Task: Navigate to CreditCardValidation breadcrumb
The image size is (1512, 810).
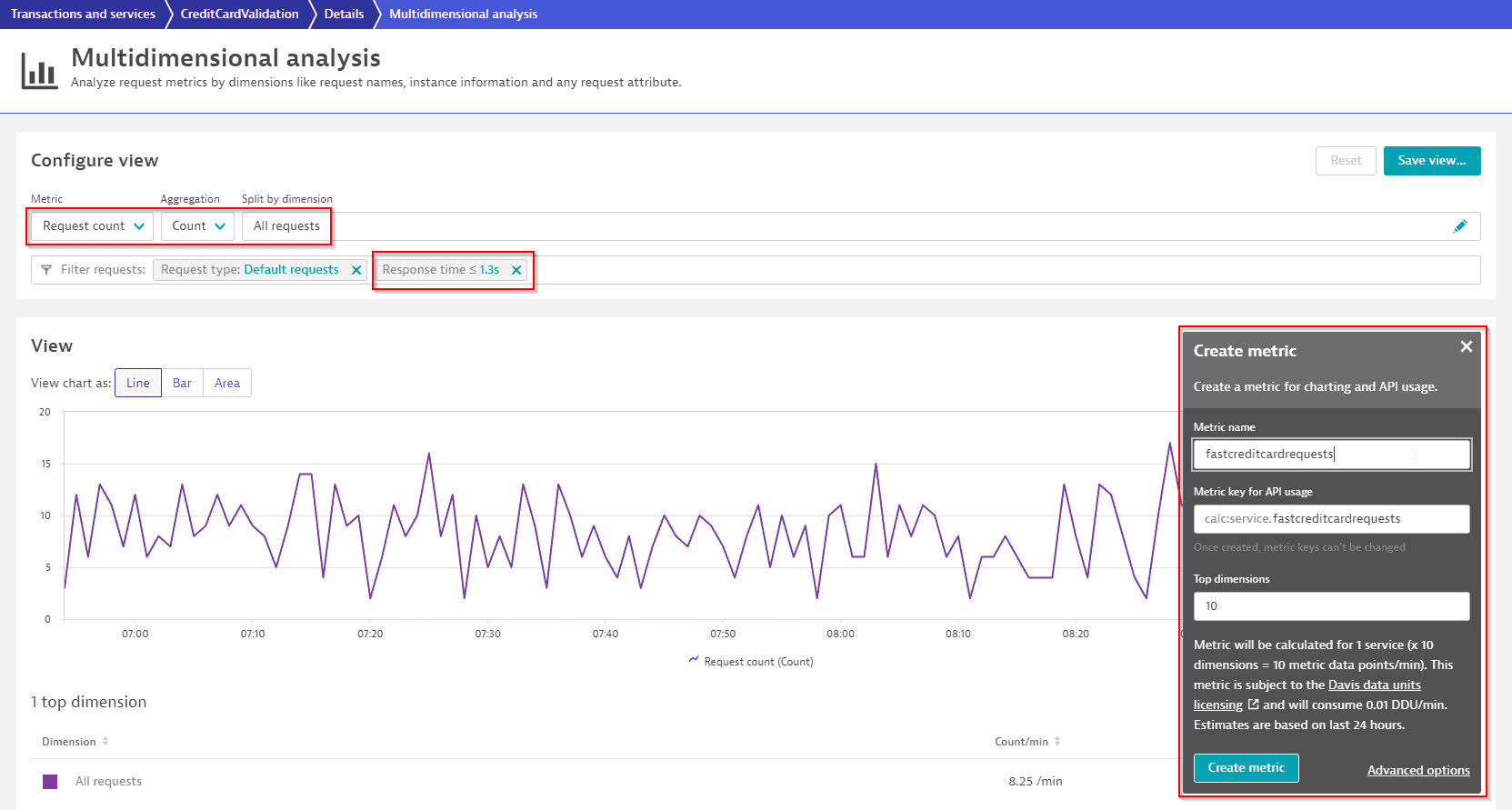Action: (x=239, y=14)
